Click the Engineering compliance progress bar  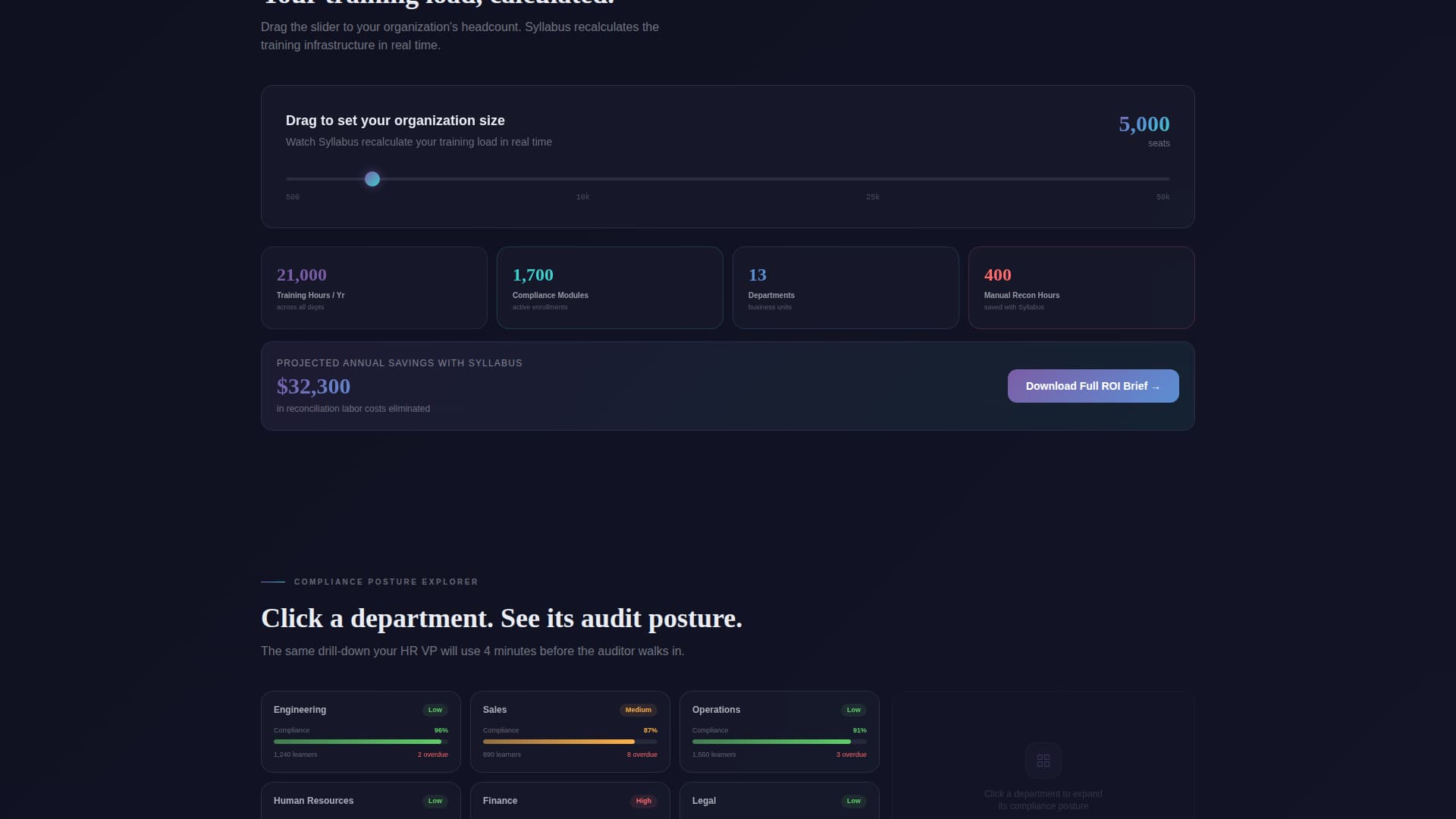click(x=361, y=742)
